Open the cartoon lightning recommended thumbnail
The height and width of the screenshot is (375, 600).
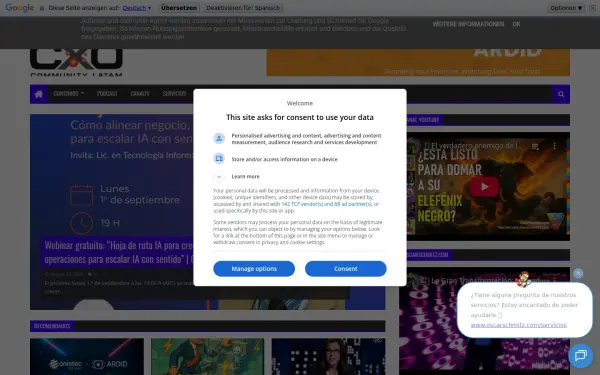tap(207, 357)
